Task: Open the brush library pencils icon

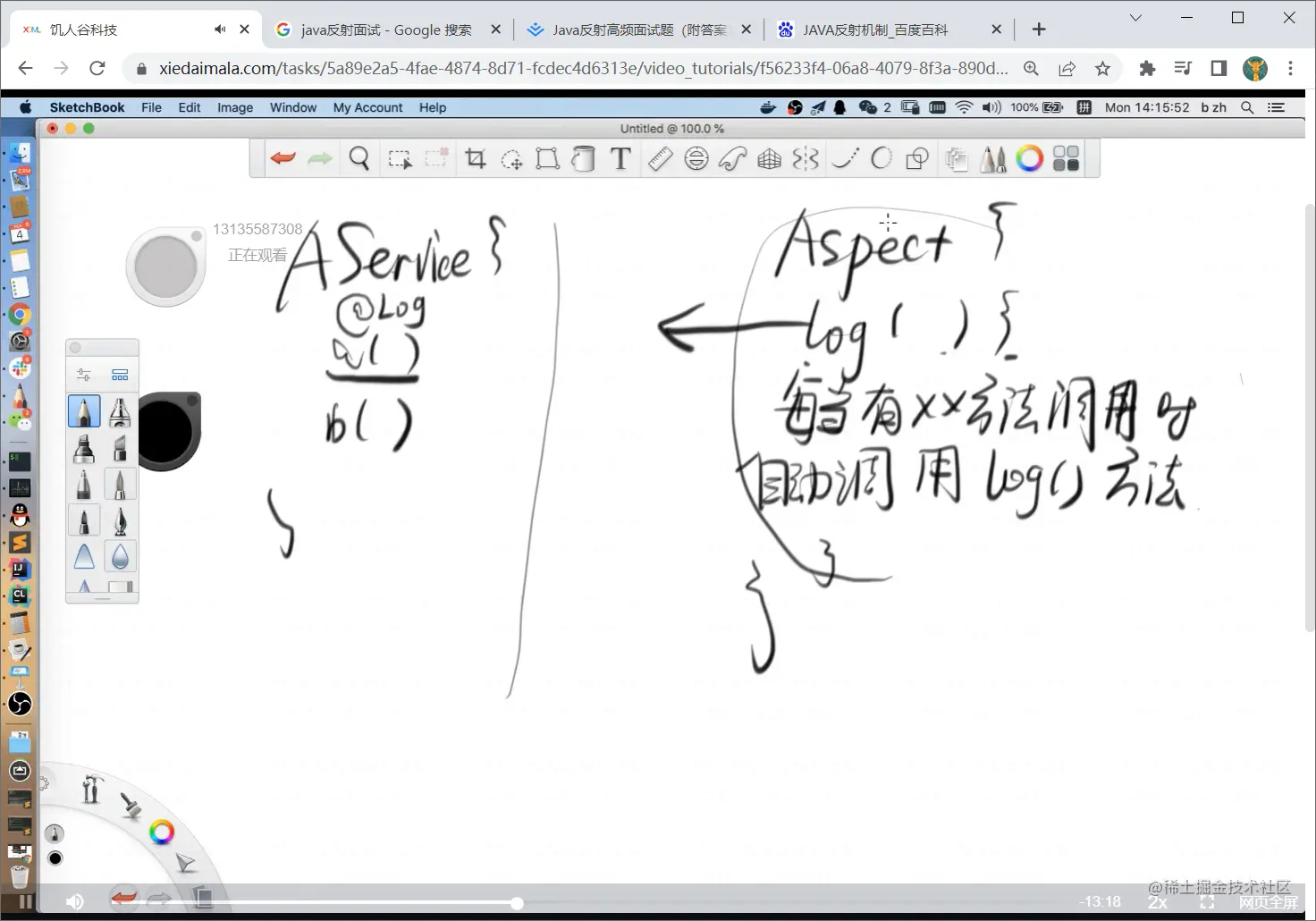Action: pyautogui.click(x=992, y=159)
